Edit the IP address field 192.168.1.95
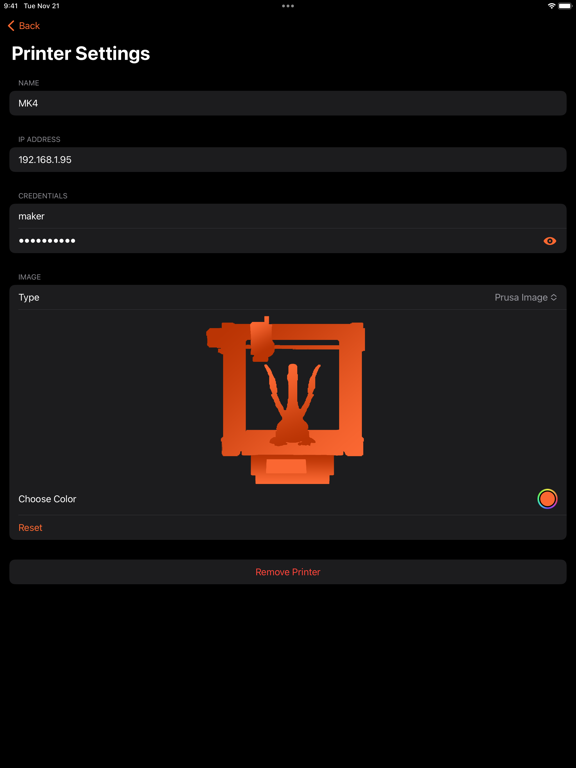This screenshot has height=768, width=576. point(288,160)
